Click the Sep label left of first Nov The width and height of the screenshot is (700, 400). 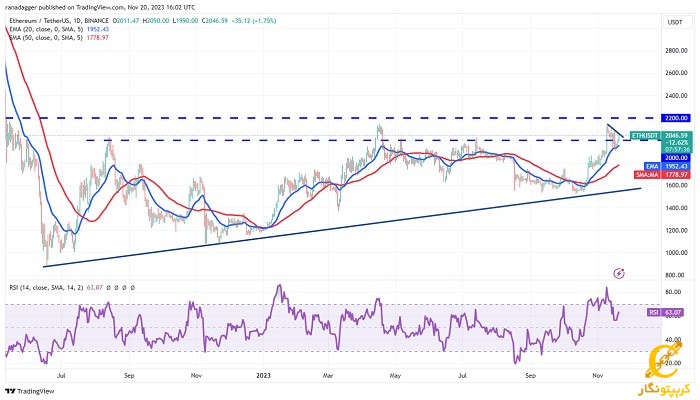point(129,375)
